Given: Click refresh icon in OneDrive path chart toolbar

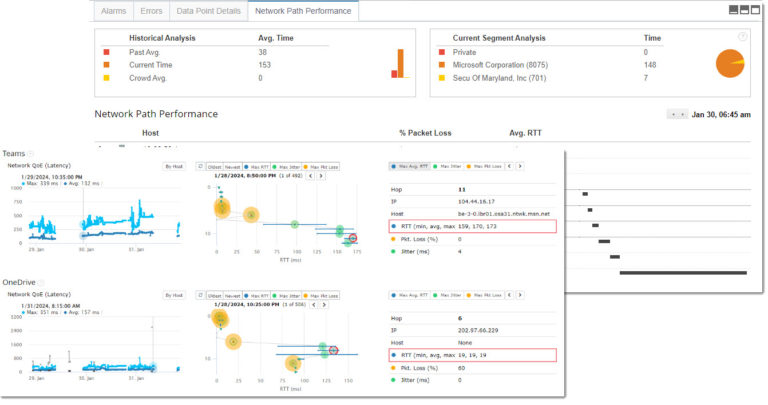Looking at the screenshot, I should (x=200, y=295).
